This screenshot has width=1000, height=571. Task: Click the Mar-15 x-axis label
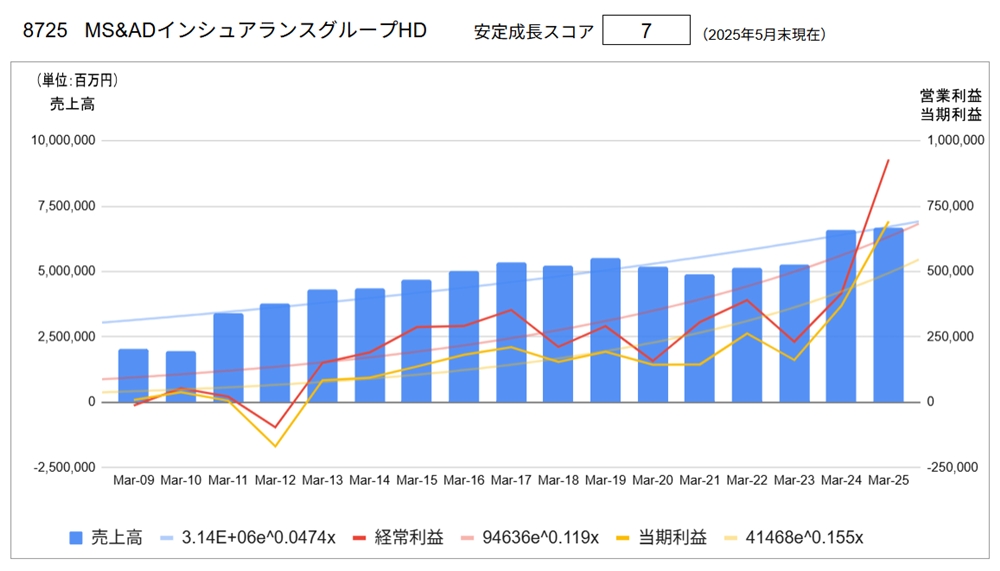(x=416, y=480)
